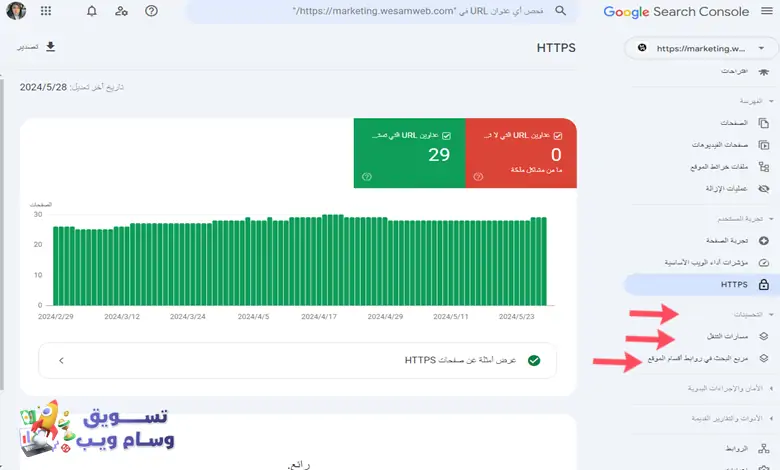Open the Google apps grid icon
Image resolution: width=780 pixels, height=470 pixels.
click(x=46, y=11)
